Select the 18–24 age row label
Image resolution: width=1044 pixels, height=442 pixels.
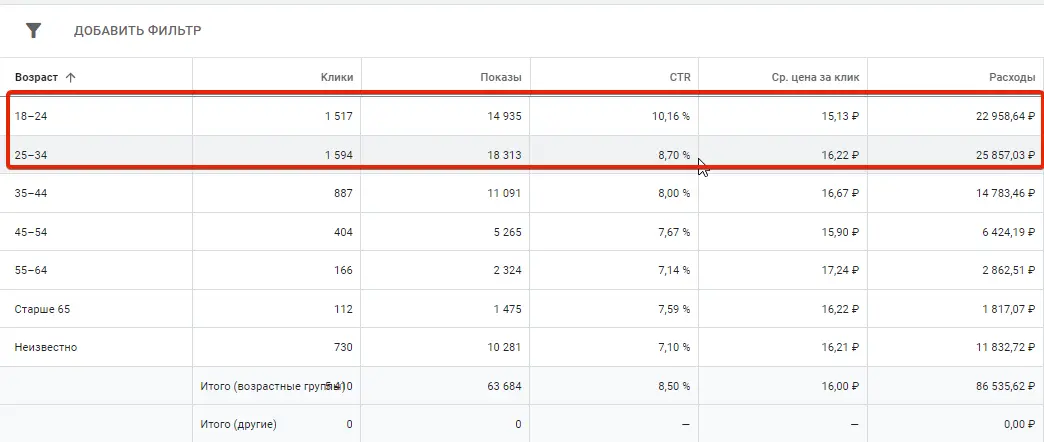[29, 117]
